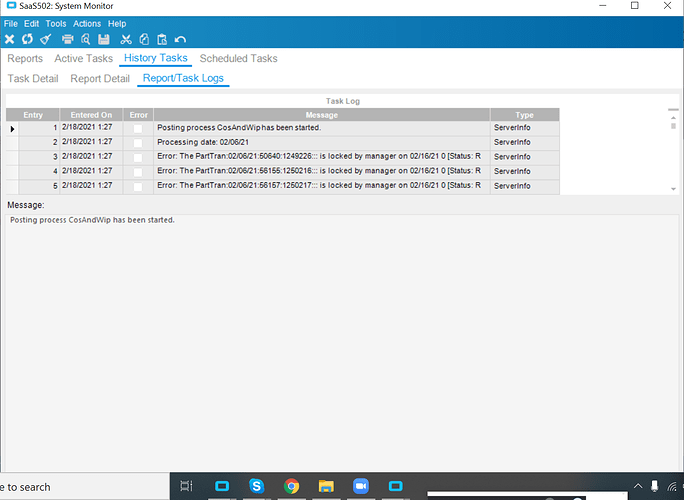Click the Task Log scrollbar thumb
The image size is (684, 500).
pos(673,126)
